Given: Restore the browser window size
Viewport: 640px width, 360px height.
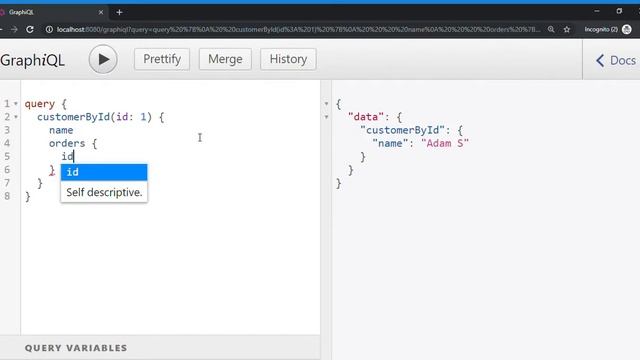Looking at the screenshot, I should tap(619, 11).
